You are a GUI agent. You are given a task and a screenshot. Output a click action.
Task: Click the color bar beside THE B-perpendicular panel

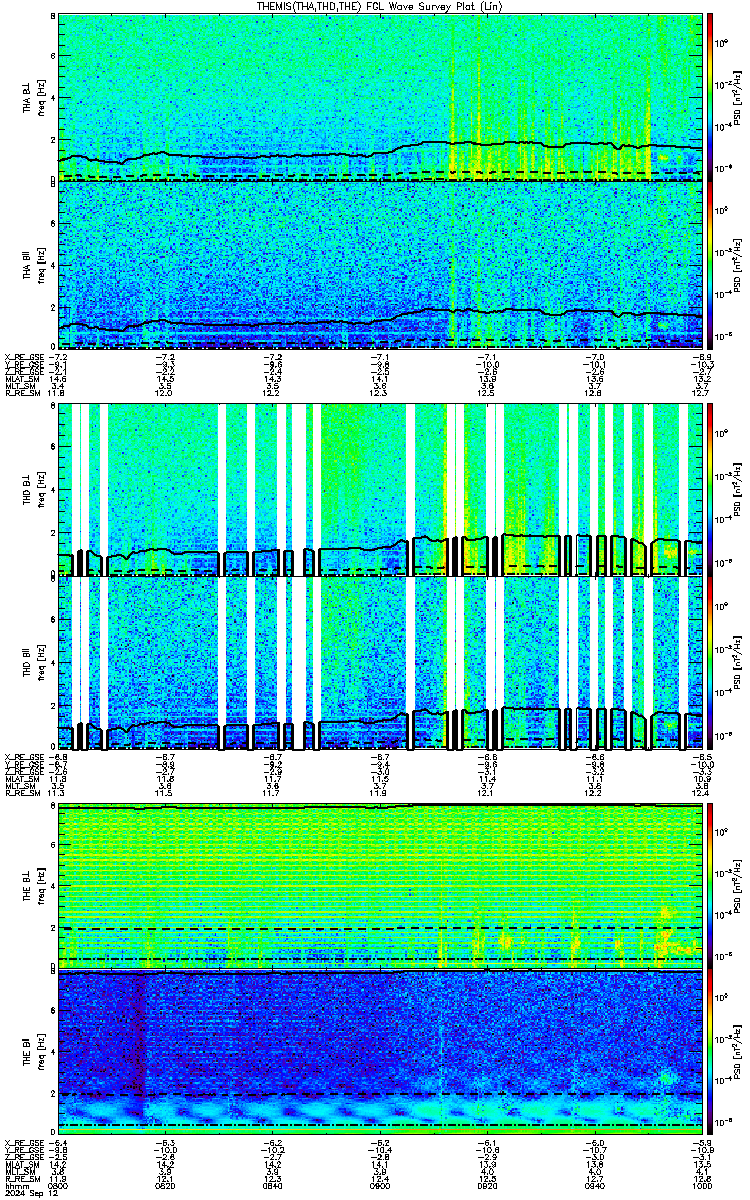pos(711,885)
